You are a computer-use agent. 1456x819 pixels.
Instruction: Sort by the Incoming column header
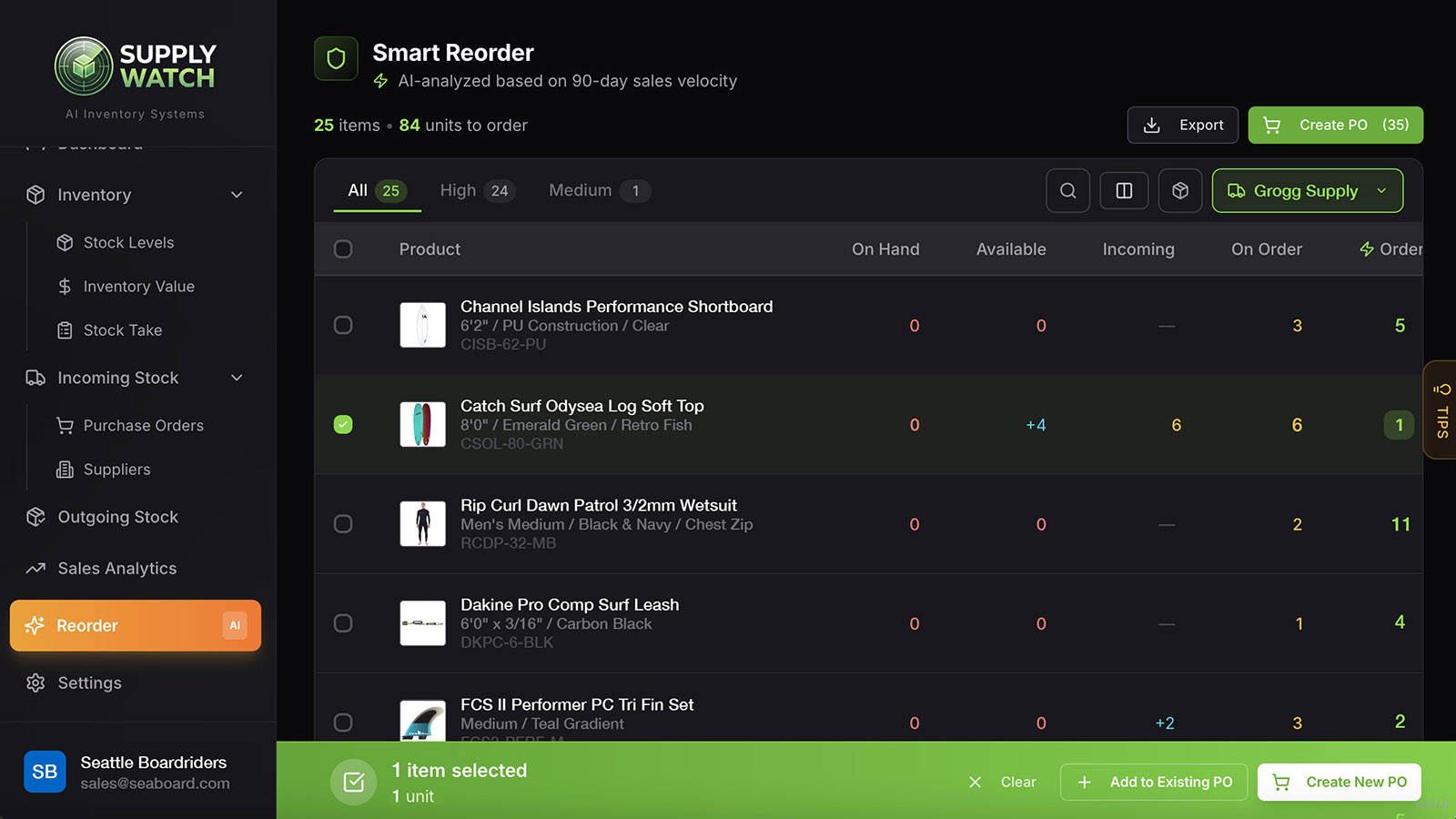tap(1138, 249)
